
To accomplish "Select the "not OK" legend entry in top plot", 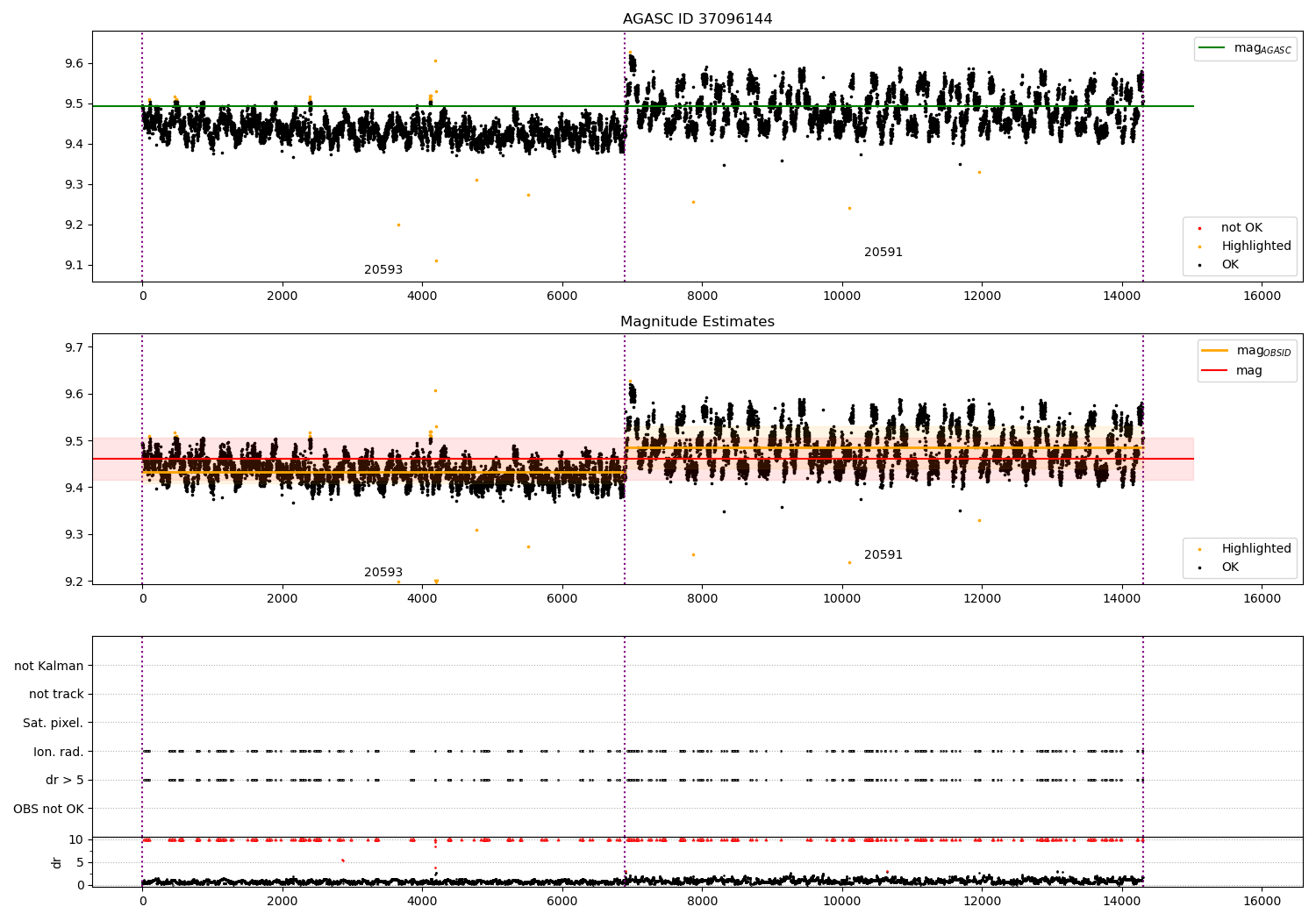I will 1241,228.
